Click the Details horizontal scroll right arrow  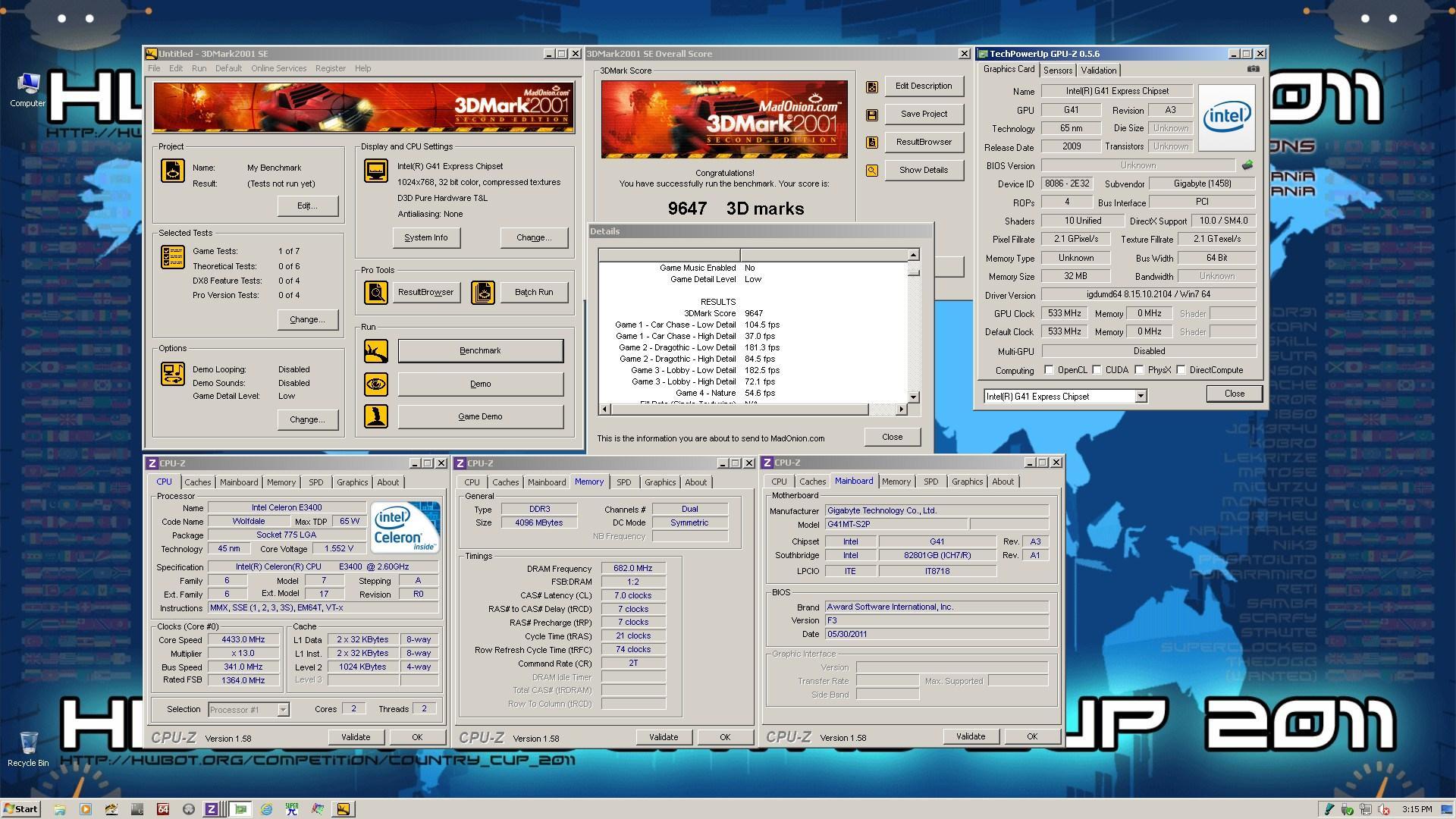[x=901, y=409]
